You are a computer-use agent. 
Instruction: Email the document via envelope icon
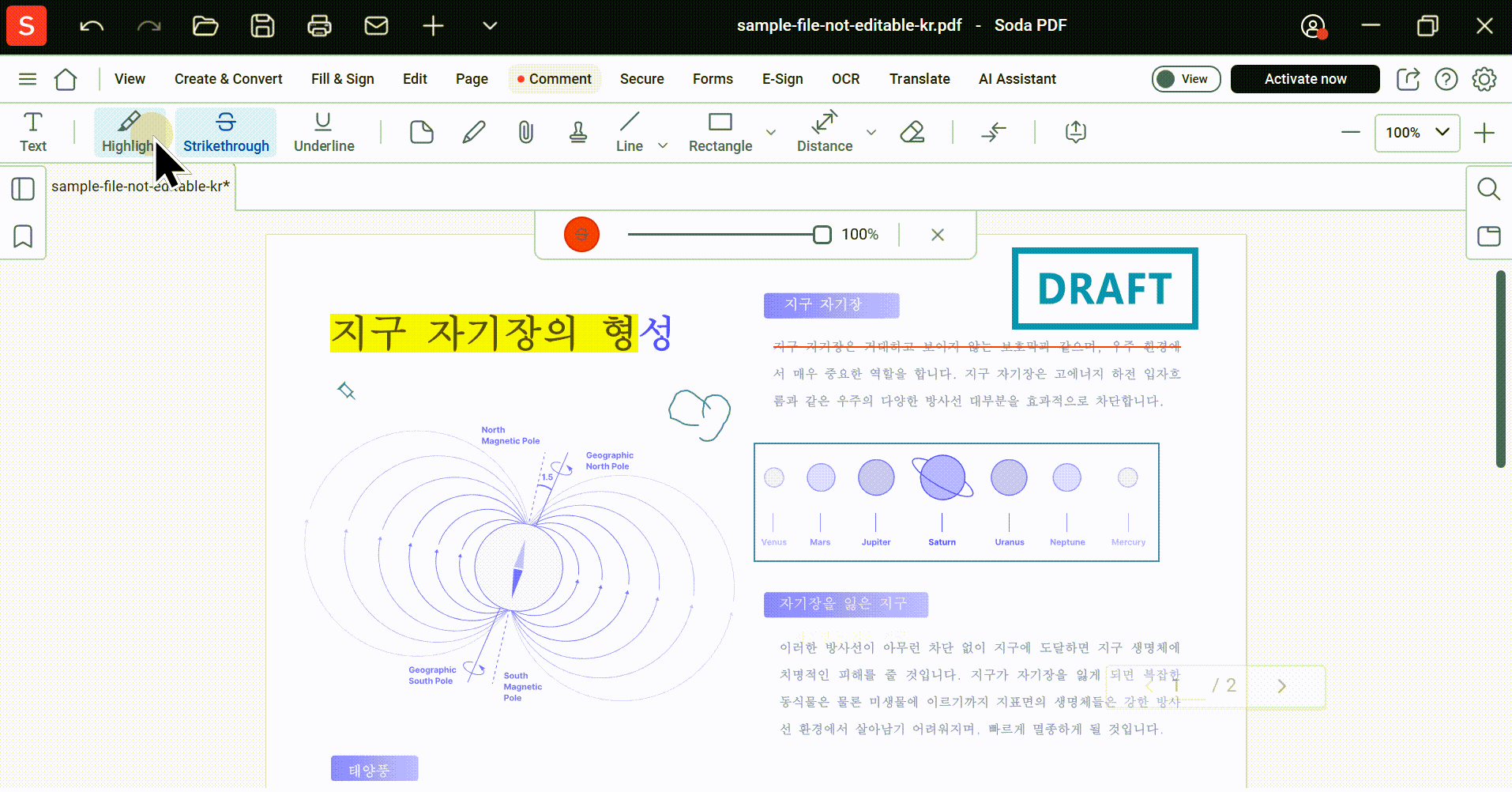[x=376, y=26]
